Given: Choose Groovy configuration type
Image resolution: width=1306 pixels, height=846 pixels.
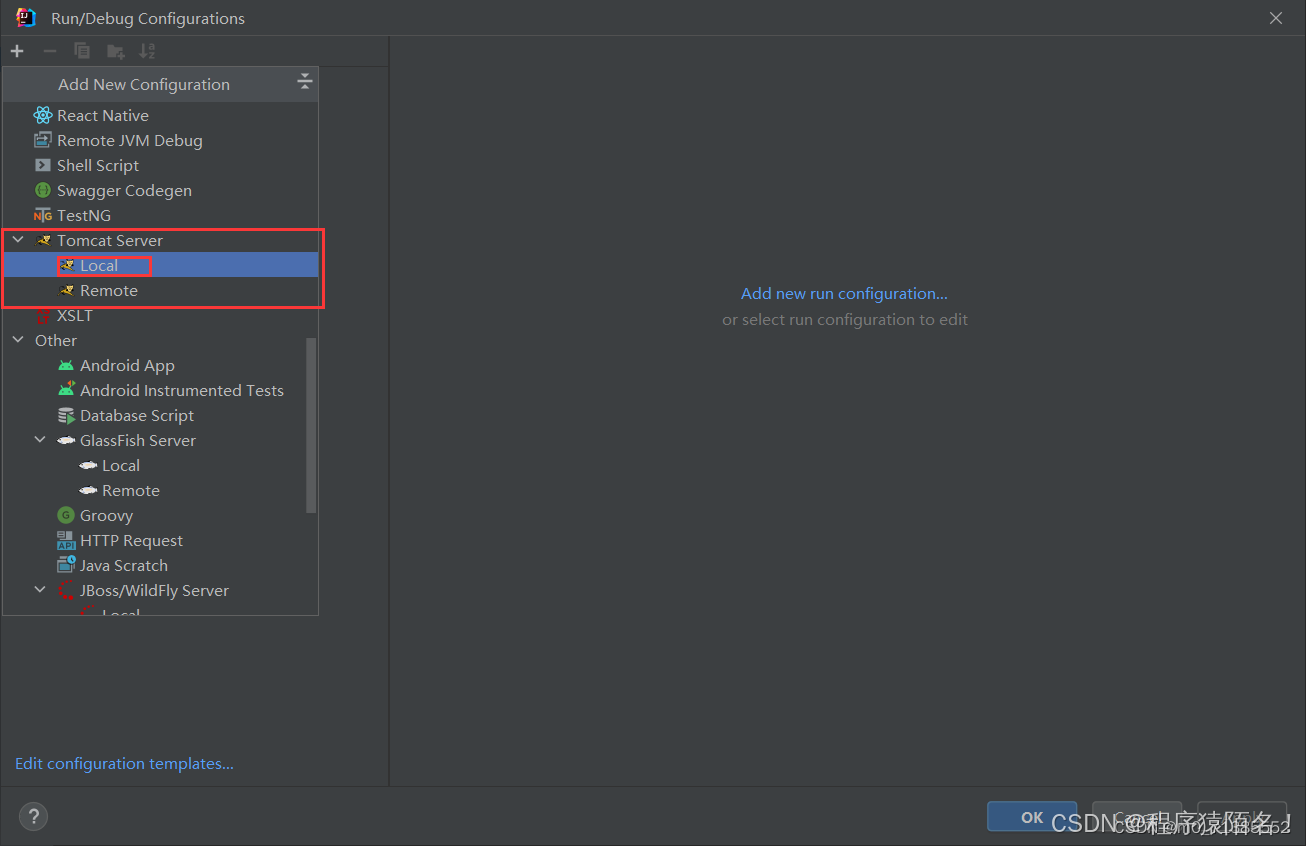Looking at the screenshot, I should click(154, 515).
